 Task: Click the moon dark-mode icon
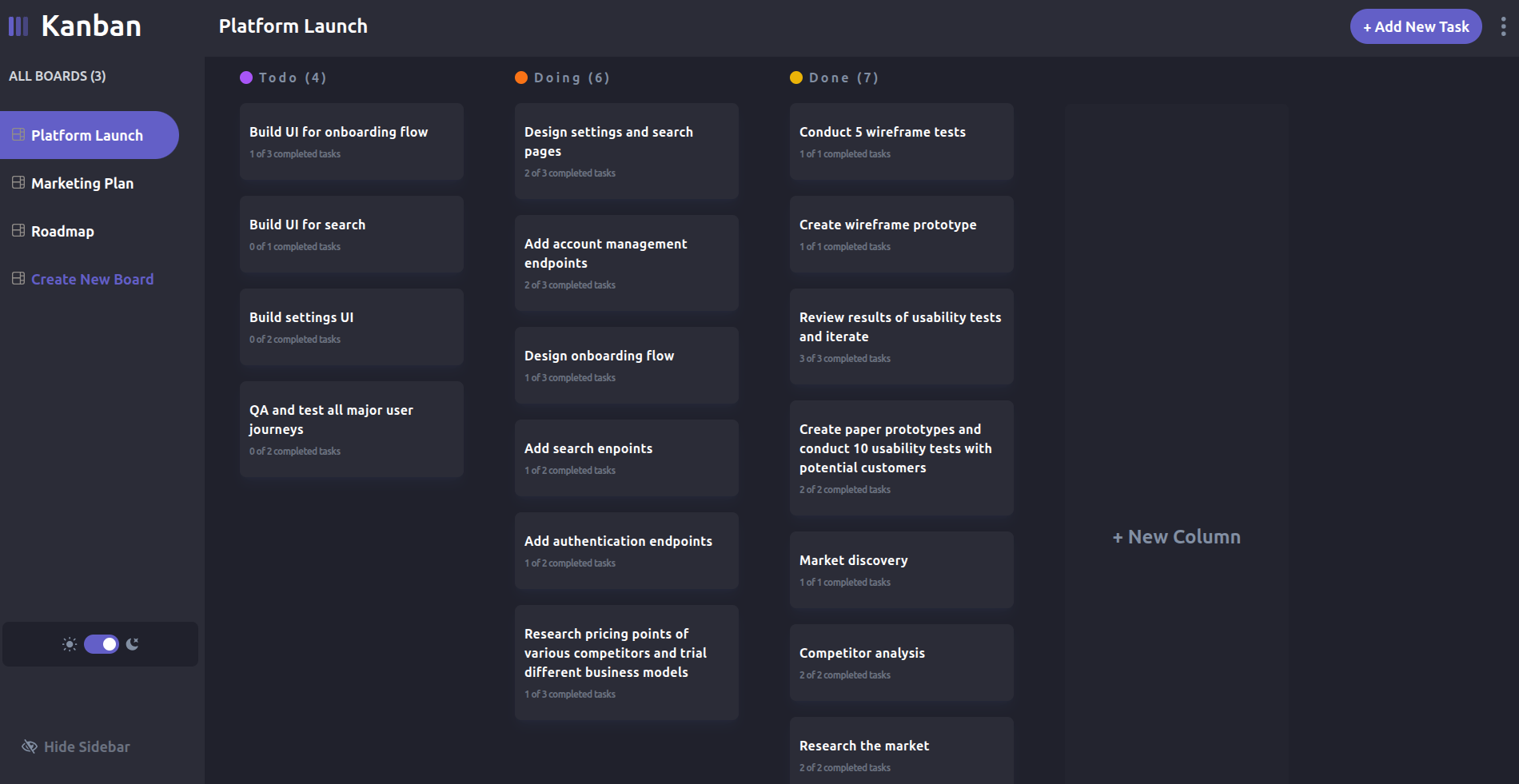133,644
